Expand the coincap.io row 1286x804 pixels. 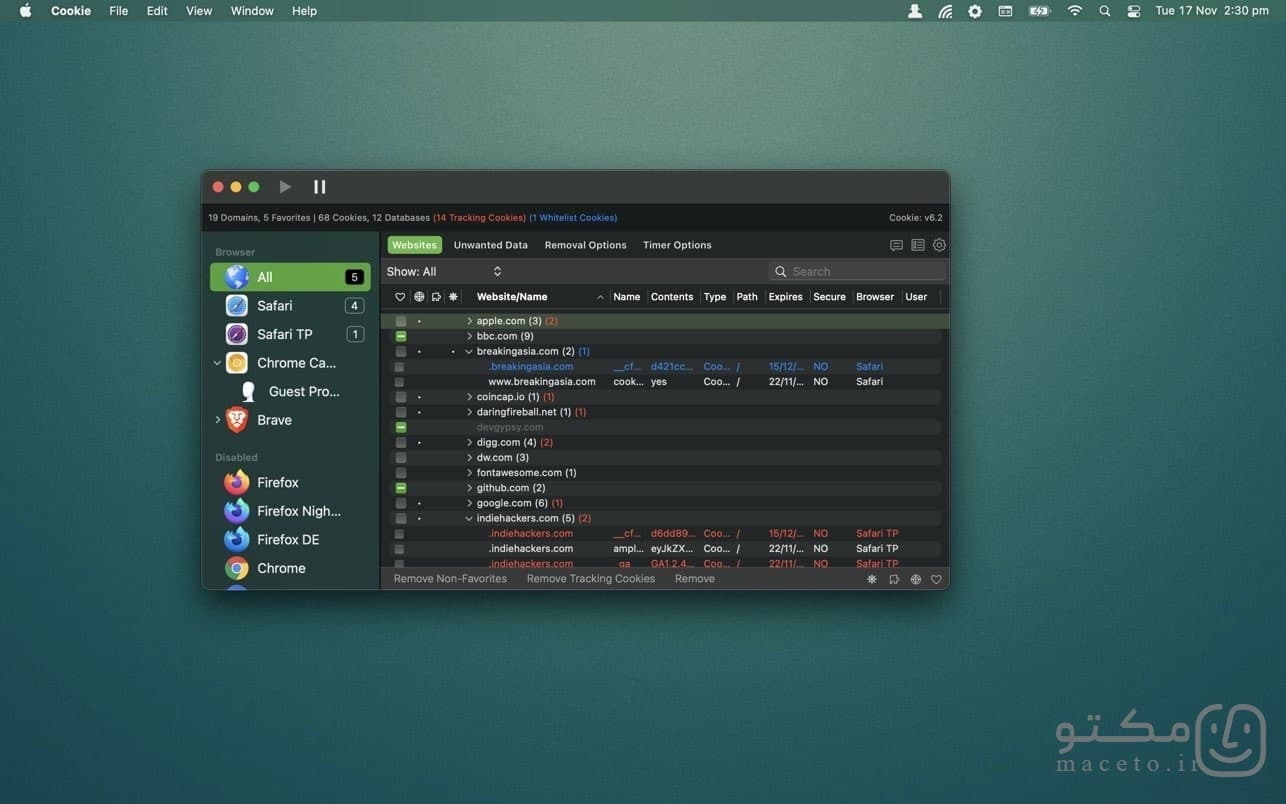coord(469,397)
